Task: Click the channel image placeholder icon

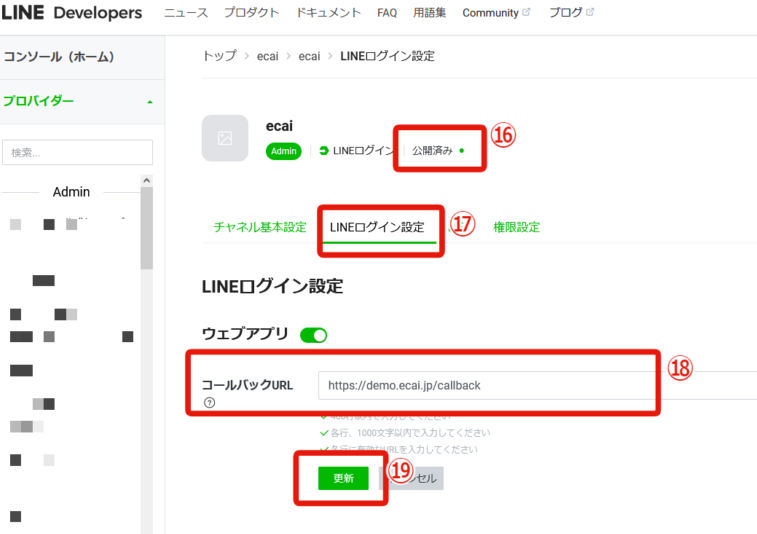Action: click(225, 138)
